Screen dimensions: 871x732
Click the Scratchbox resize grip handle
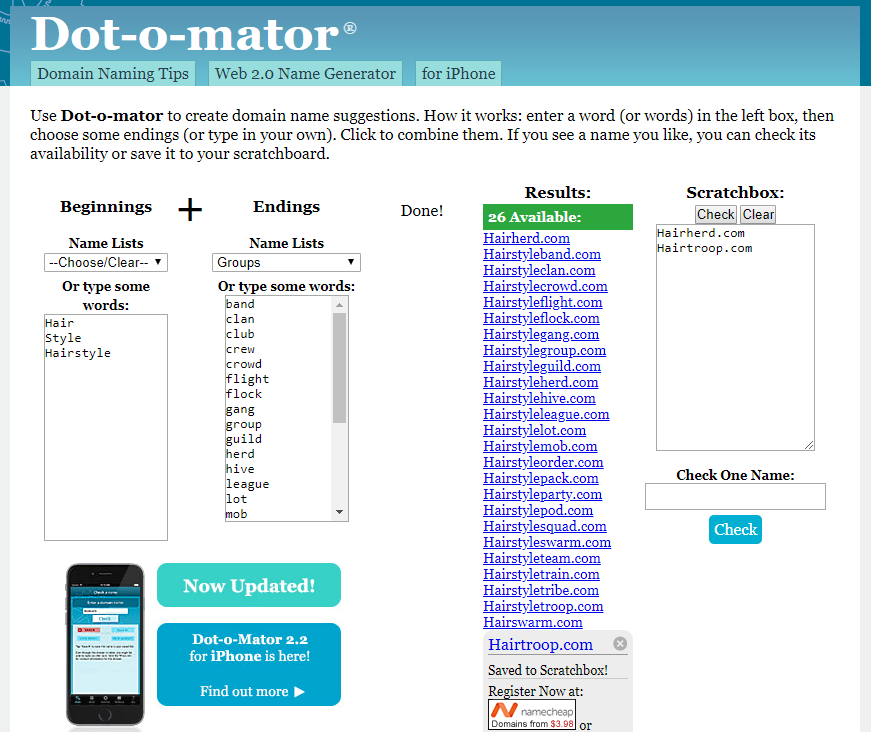tap(809, 445)
